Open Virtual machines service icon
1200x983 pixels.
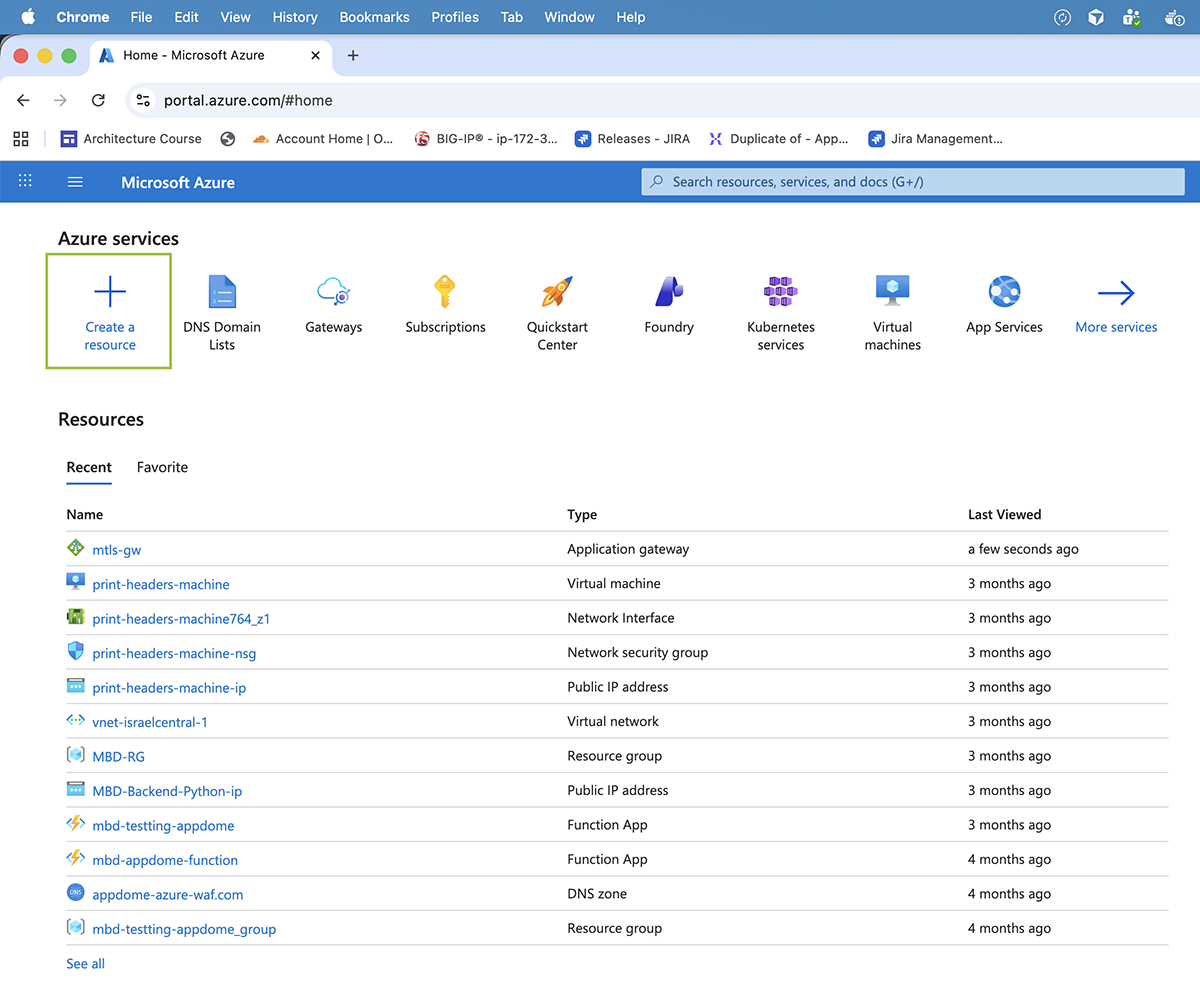(x=892, y=291)
